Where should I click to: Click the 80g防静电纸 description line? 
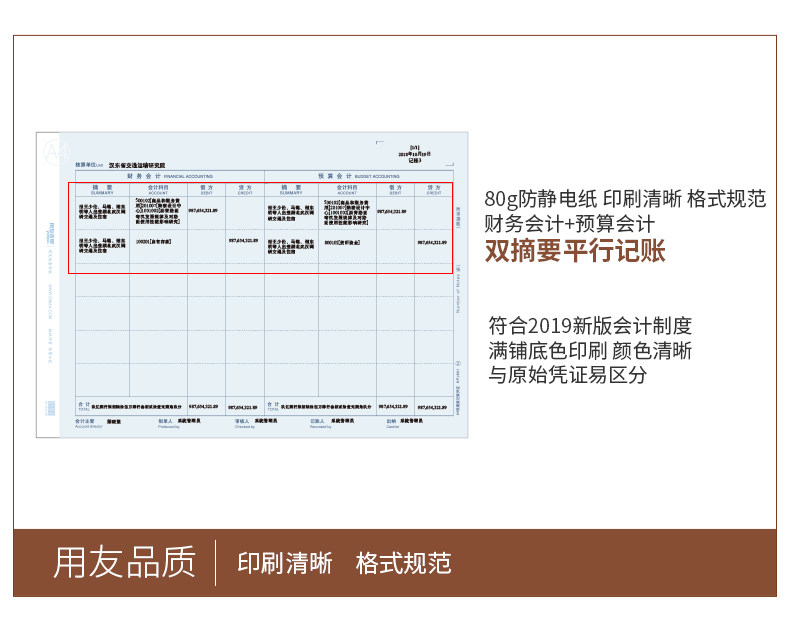click(625, 198)
